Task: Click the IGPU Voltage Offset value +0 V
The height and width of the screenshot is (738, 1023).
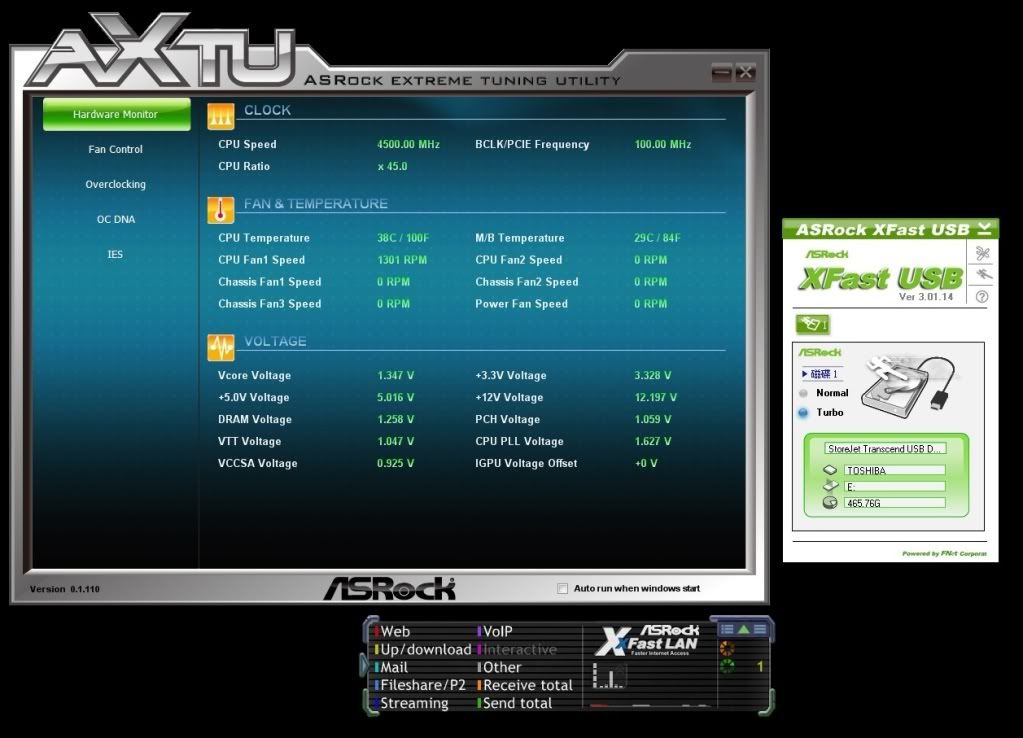Action: tap(646, 463)
